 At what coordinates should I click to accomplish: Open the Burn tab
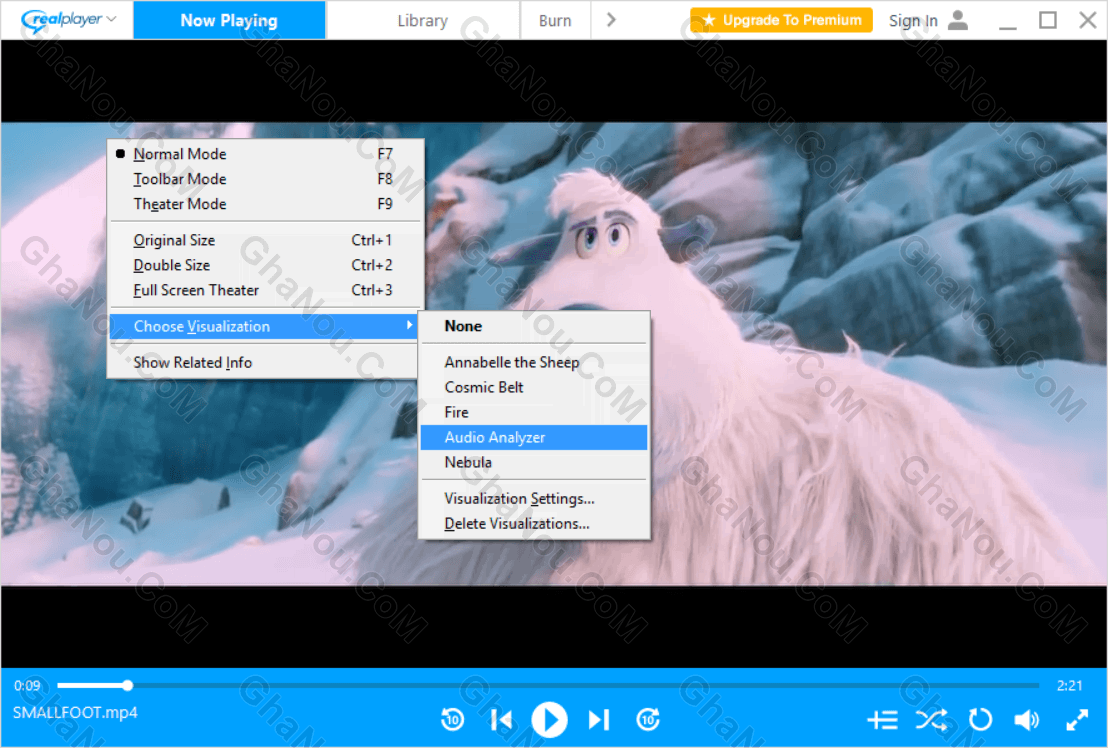click(555, 20)
